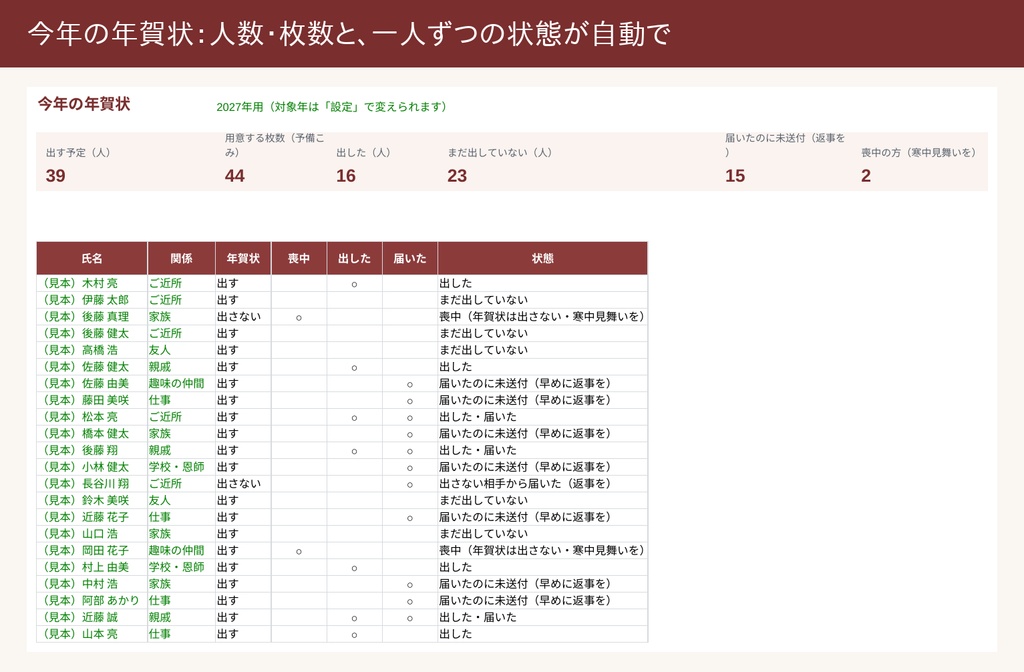Screen dimensions: 1024x672
Task: Select the 氏名 column header
Action: coord(92,259)
